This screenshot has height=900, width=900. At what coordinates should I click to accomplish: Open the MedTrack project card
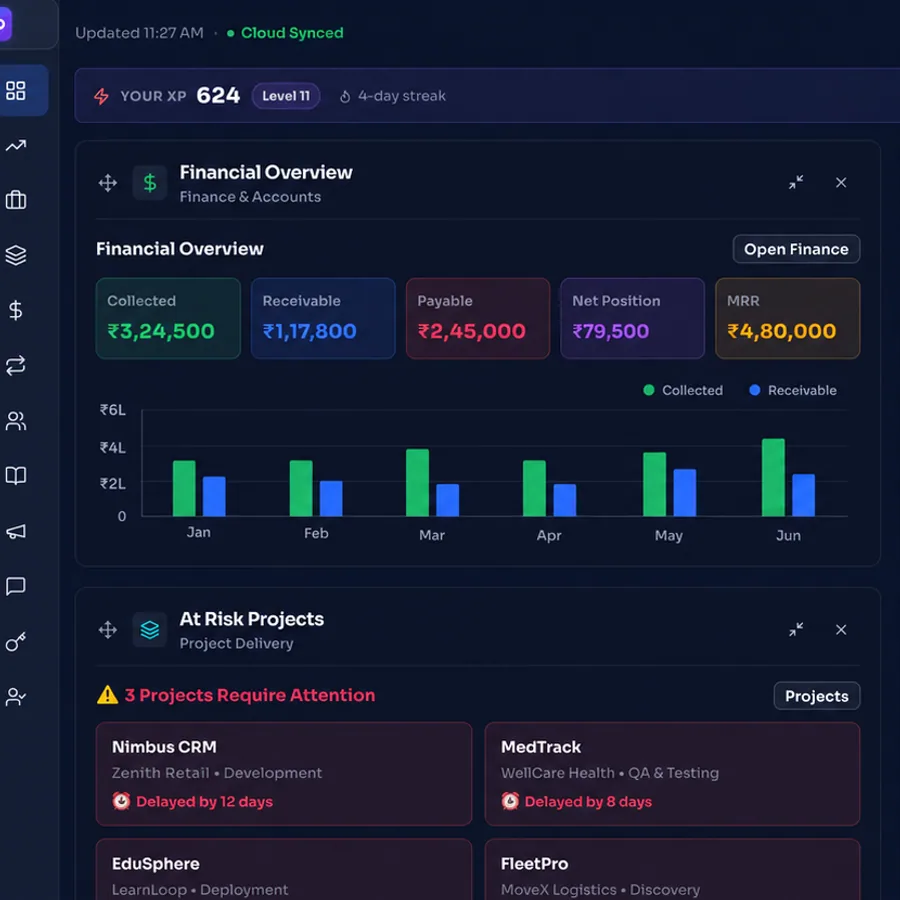point(672,774)
